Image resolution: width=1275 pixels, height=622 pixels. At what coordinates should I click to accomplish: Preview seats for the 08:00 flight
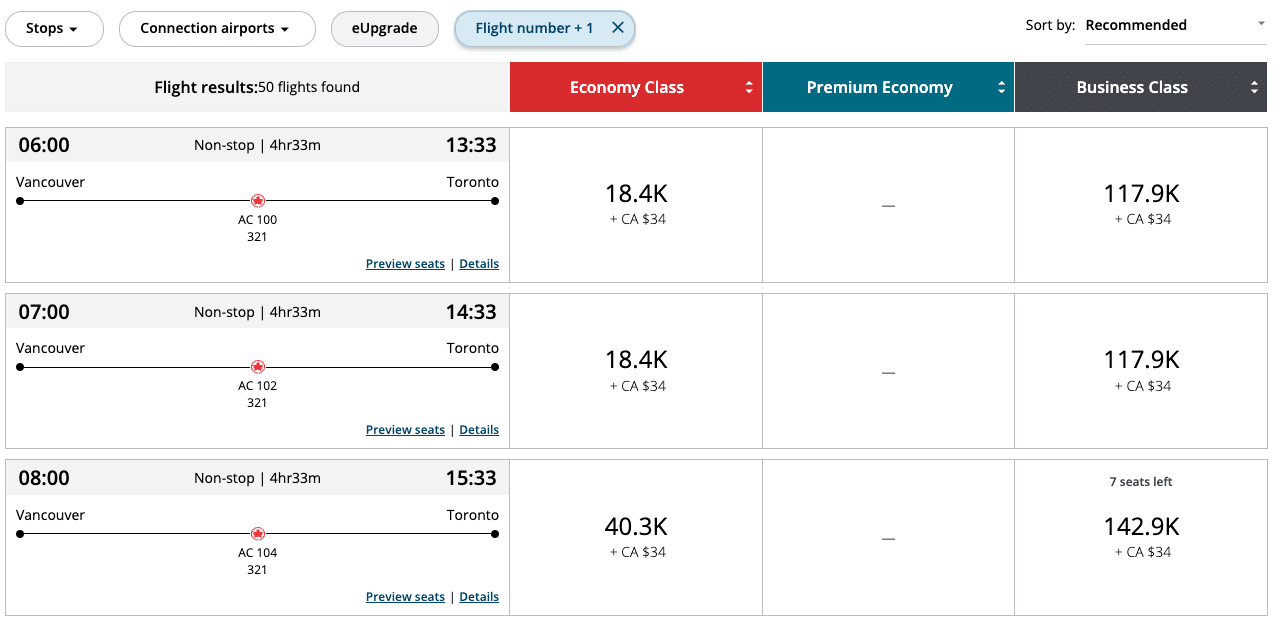[405, 597]
